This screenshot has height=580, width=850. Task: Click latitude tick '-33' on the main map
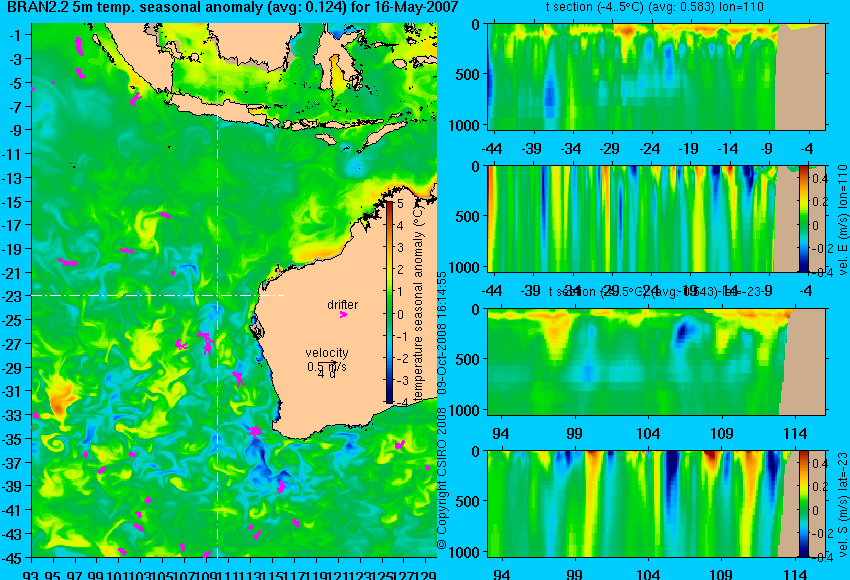[12, 415]
